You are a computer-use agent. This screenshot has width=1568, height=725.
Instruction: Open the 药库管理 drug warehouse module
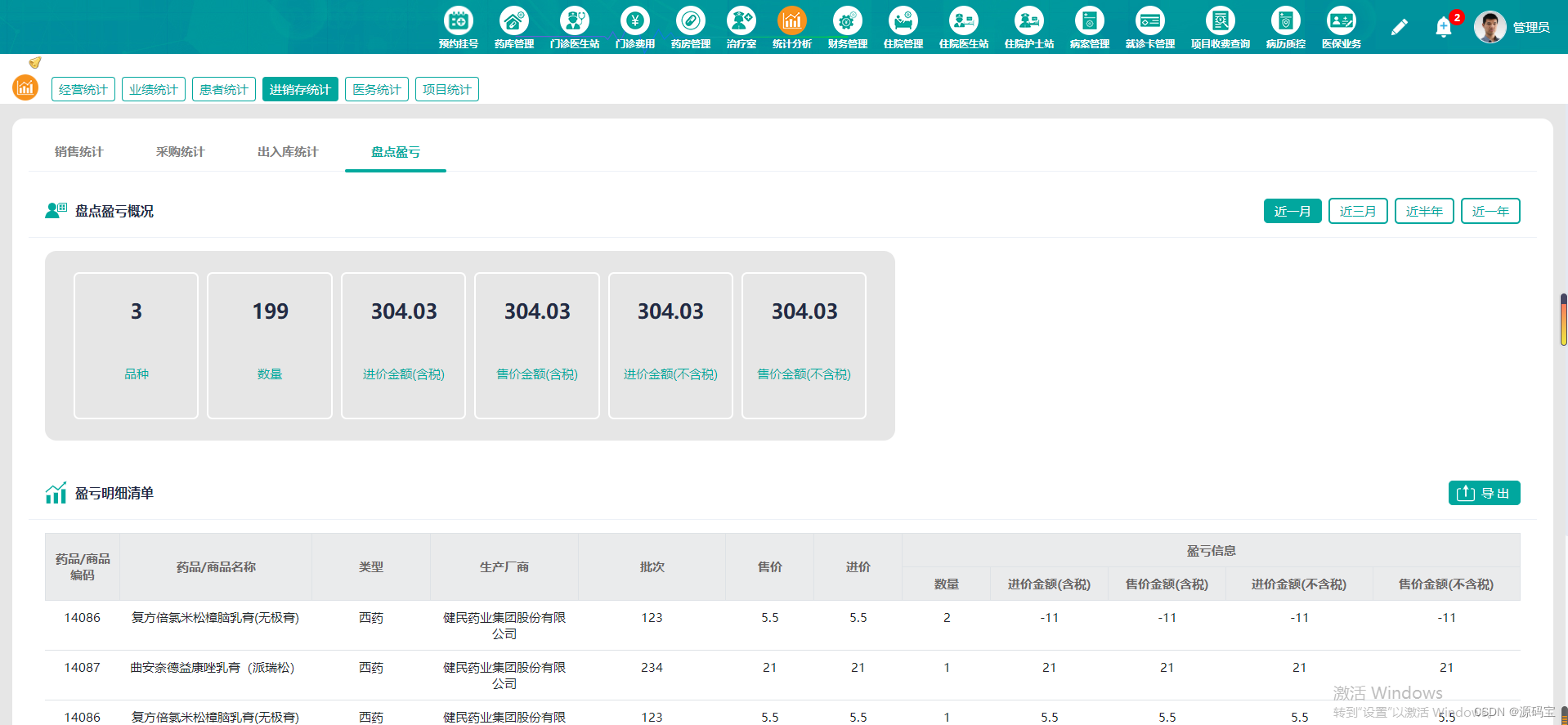[513, 27]
